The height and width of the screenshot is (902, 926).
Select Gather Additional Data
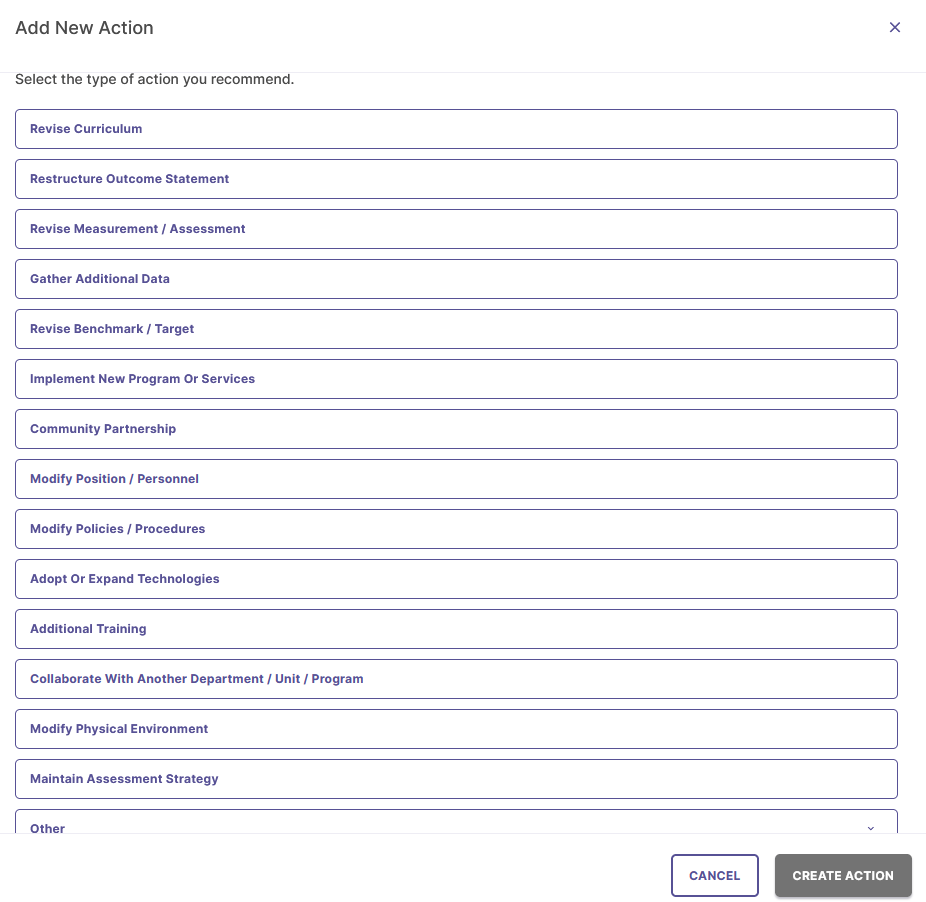pyautogui.click(x=456, y=279)
